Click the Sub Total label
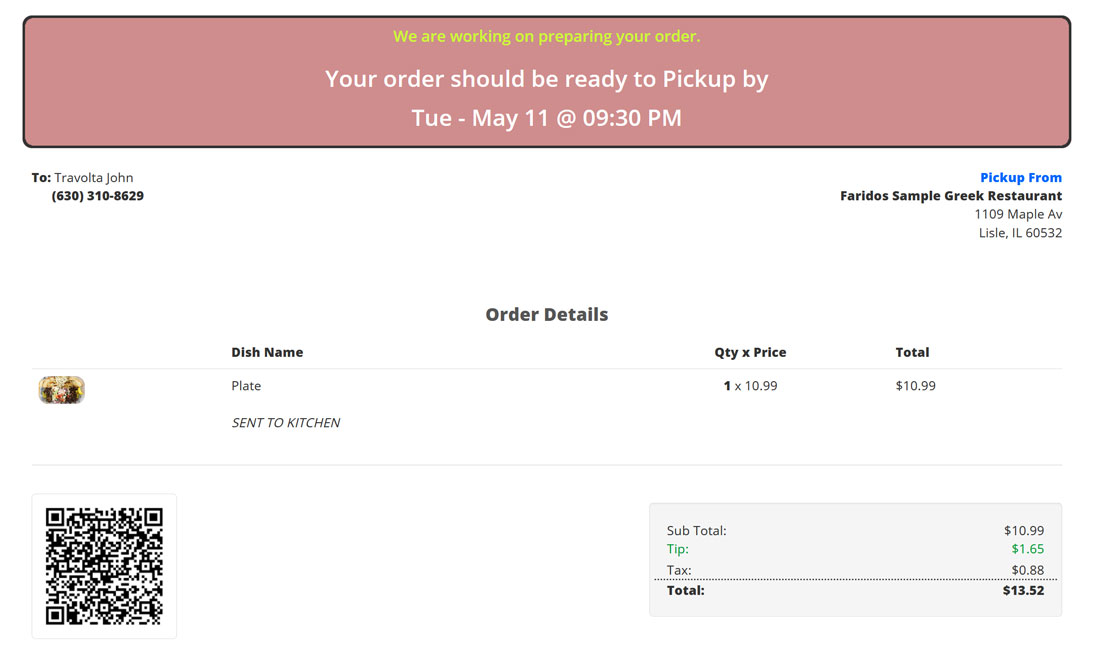 point(697,531)
